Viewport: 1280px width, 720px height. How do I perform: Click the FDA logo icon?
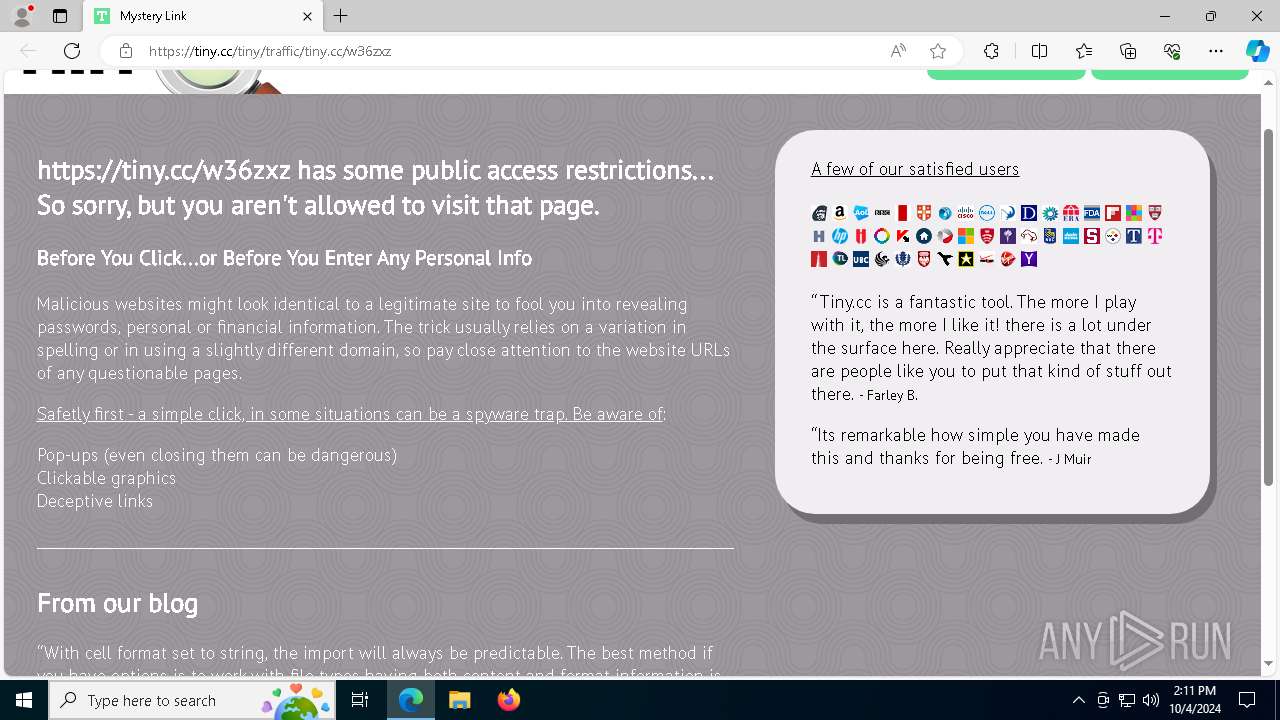1092,213
